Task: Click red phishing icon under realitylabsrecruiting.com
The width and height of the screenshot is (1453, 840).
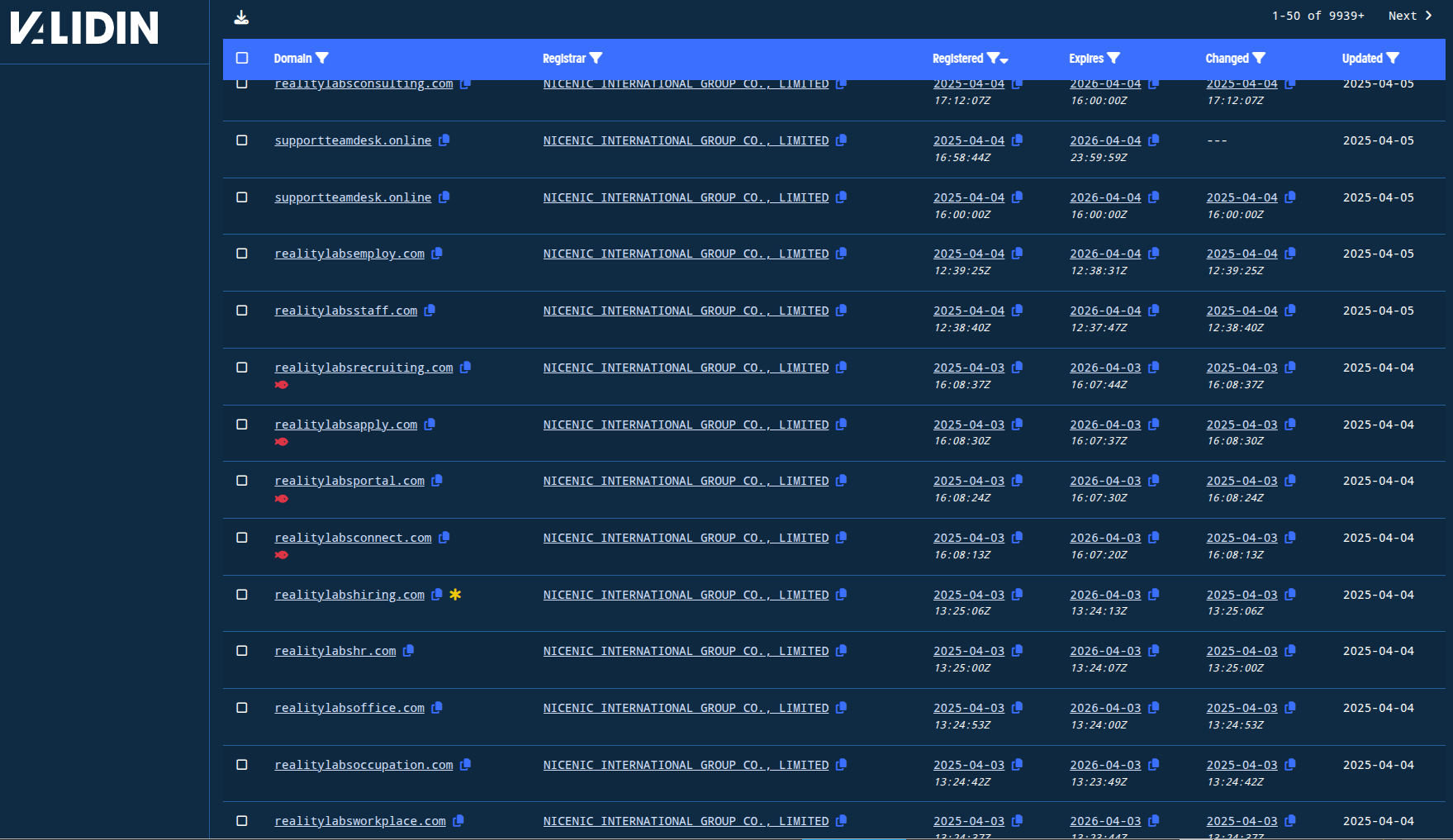Action: pos(282,385)
